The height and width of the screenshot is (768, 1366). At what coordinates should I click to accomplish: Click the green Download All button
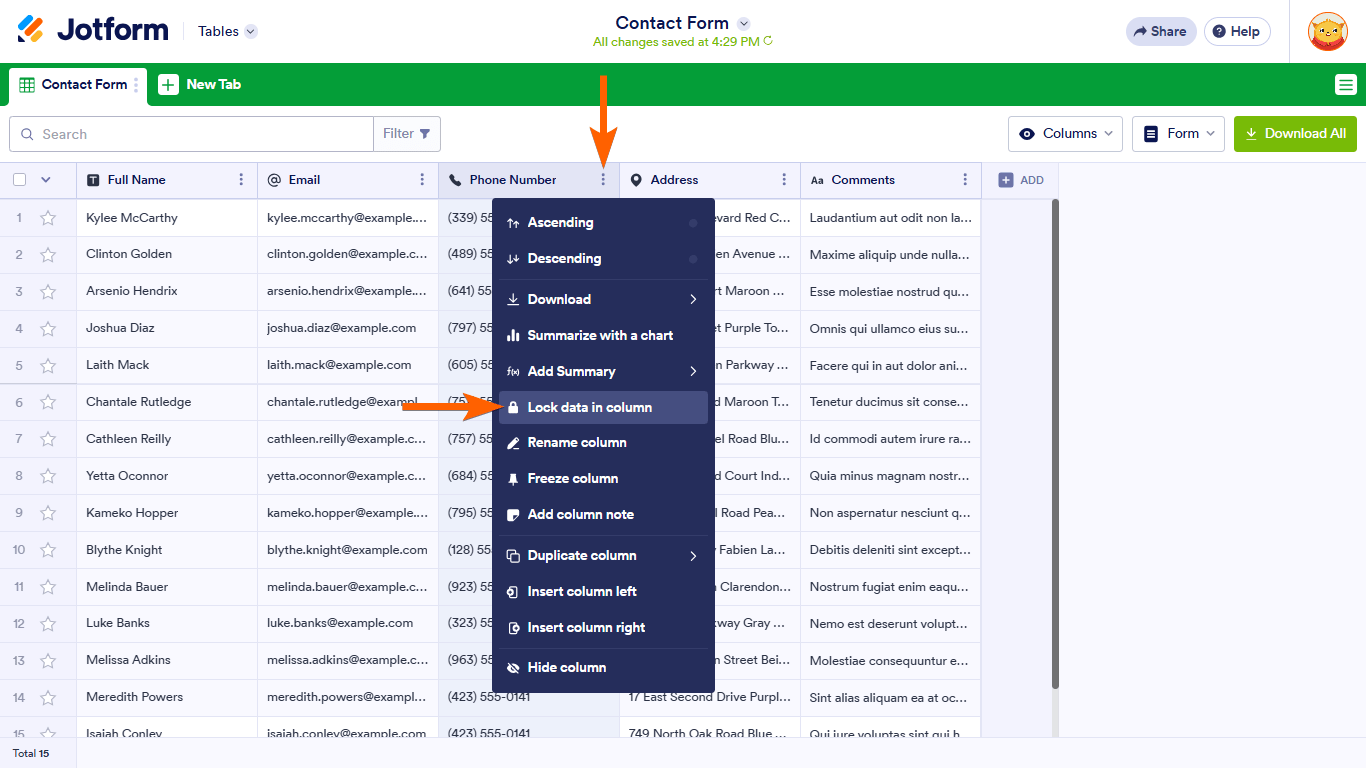(1295, 134)
